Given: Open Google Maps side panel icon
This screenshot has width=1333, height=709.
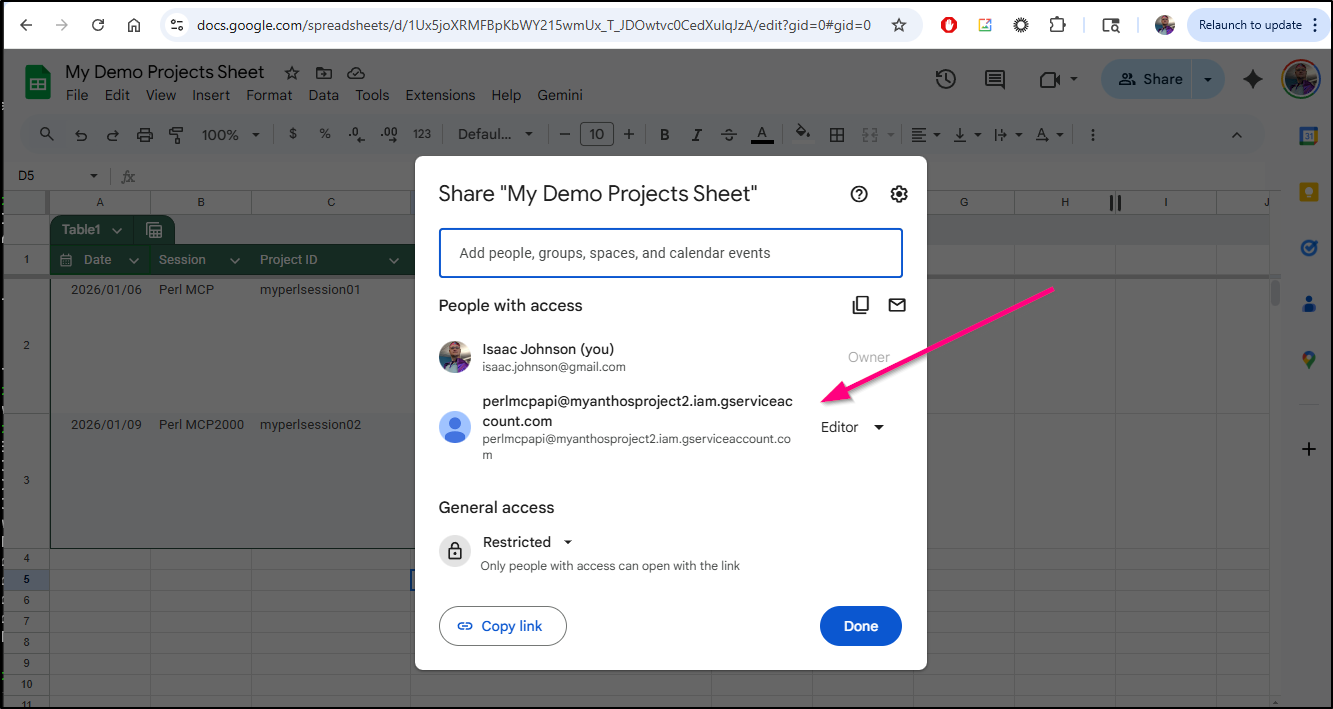Looking at the screenshot, I should (1308, 360).
